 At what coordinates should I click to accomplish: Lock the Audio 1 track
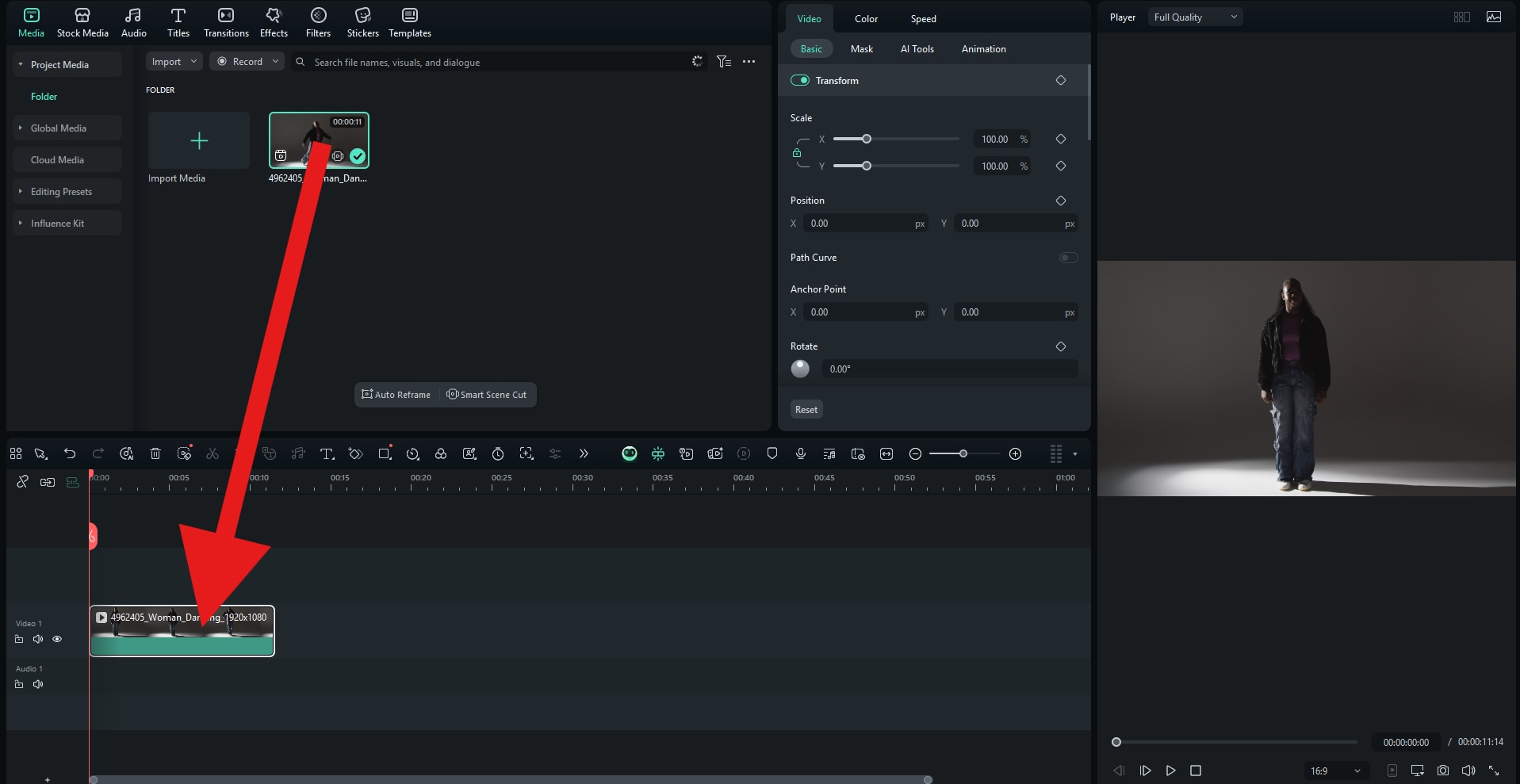tap(19, 684)
